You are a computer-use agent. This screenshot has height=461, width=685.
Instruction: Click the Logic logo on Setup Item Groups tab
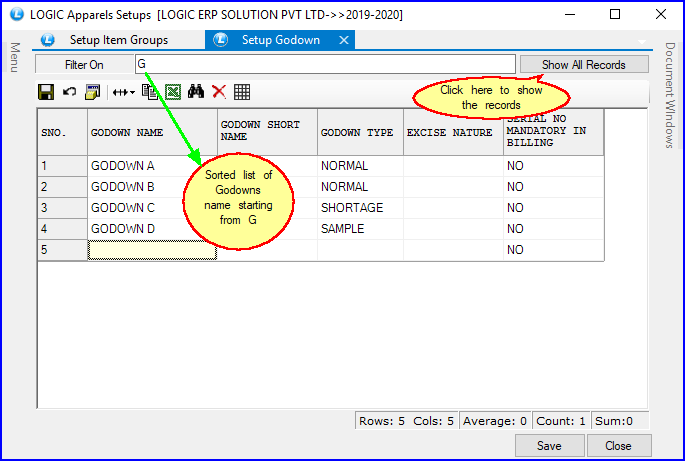click(48, 40)
